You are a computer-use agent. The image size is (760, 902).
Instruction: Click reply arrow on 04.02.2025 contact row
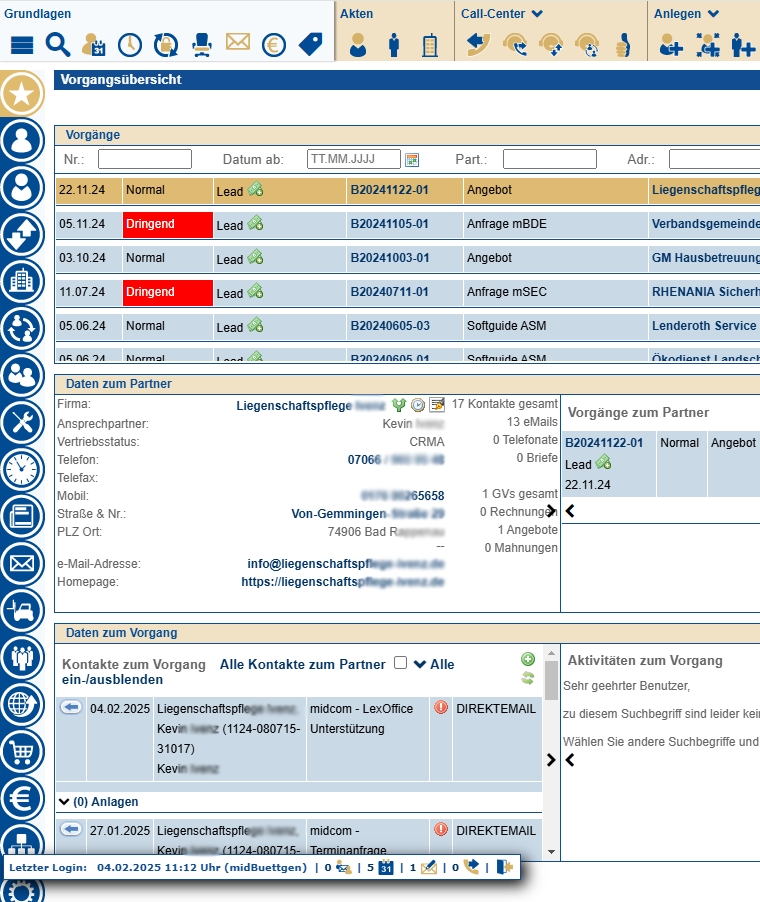click(x=71, y=707)
